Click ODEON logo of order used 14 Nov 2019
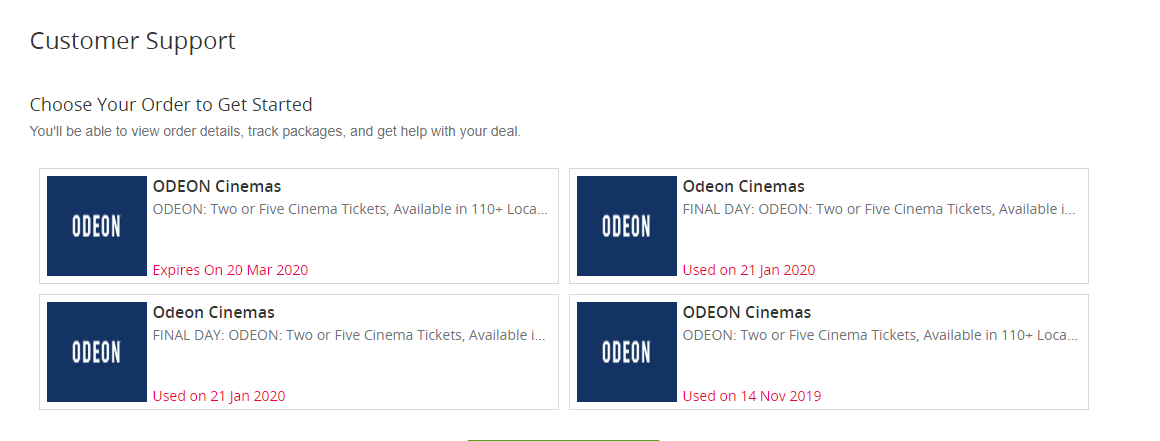This screenshot has width=1160, height=441. 627,352
